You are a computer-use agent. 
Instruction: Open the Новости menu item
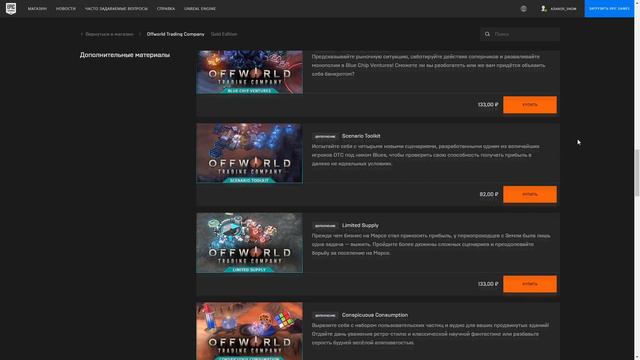66,9
